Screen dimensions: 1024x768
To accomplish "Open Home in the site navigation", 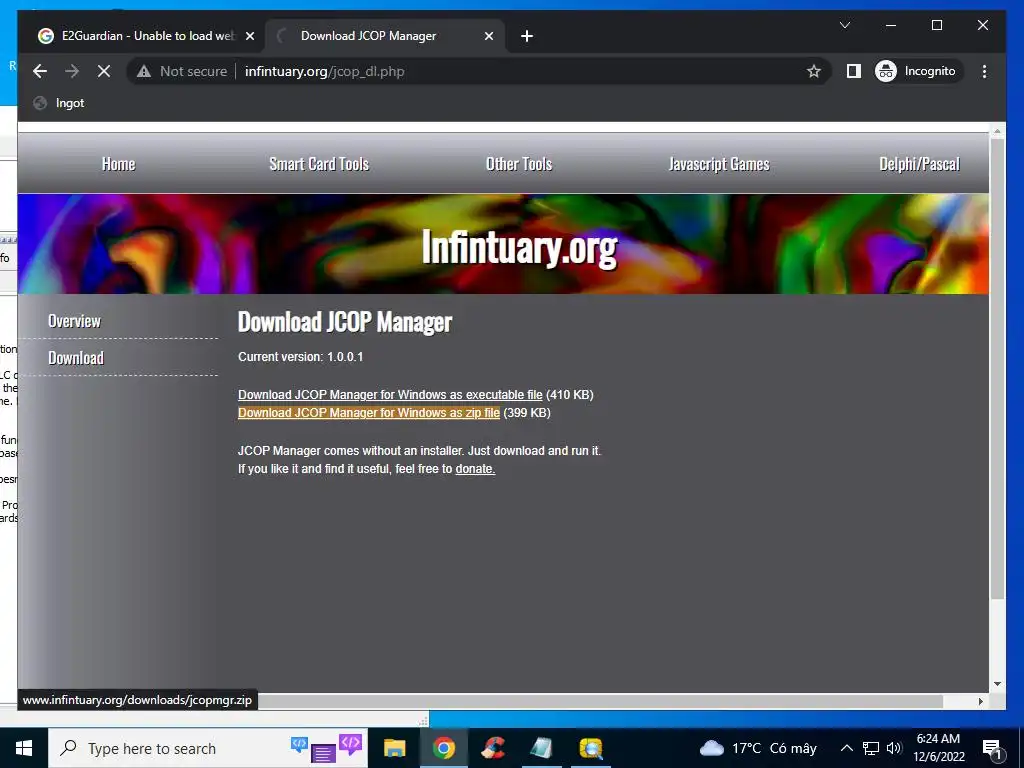I will [118, 164].
